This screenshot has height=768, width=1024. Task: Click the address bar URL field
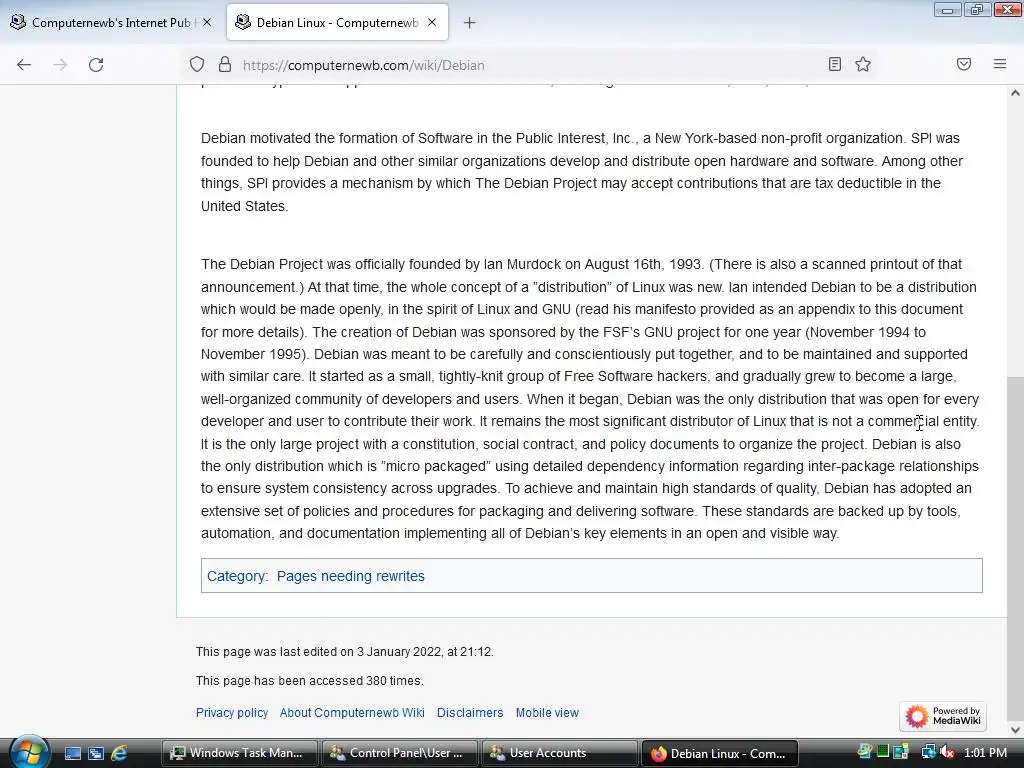coord(529,65)
